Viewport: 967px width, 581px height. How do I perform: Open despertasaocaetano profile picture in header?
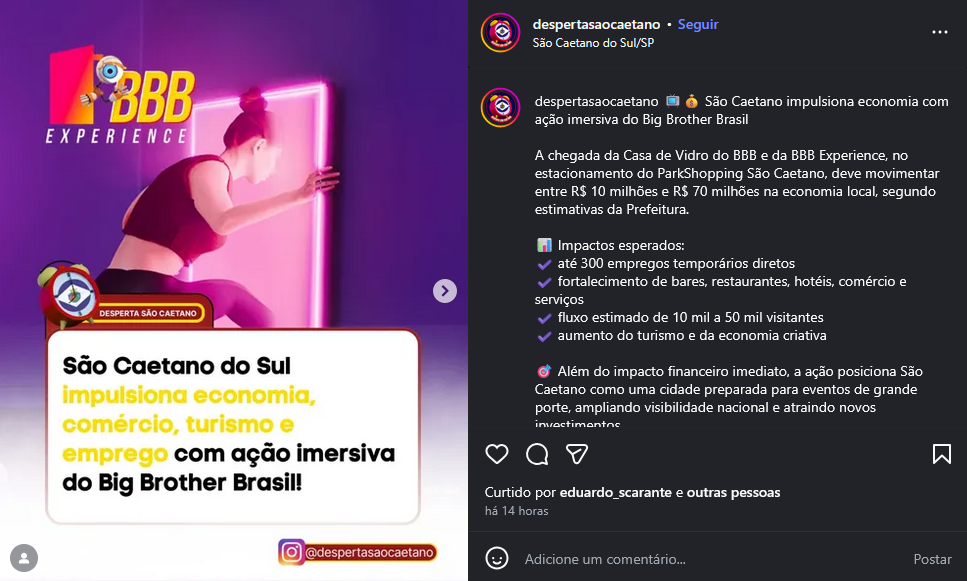500,33
